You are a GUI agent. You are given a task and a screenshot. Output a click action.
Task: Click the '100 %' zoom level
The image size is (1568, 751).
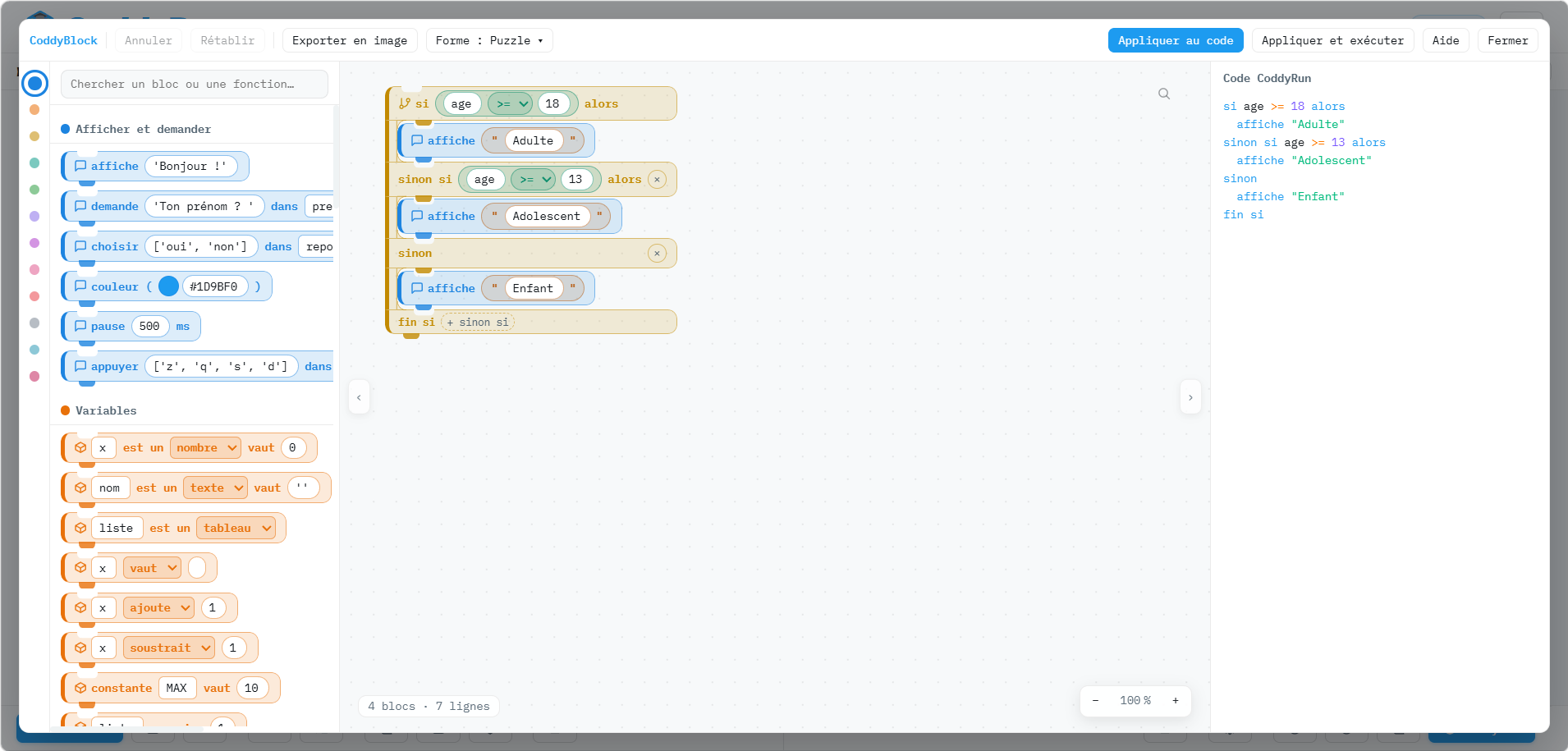[x=1135, y=700]
